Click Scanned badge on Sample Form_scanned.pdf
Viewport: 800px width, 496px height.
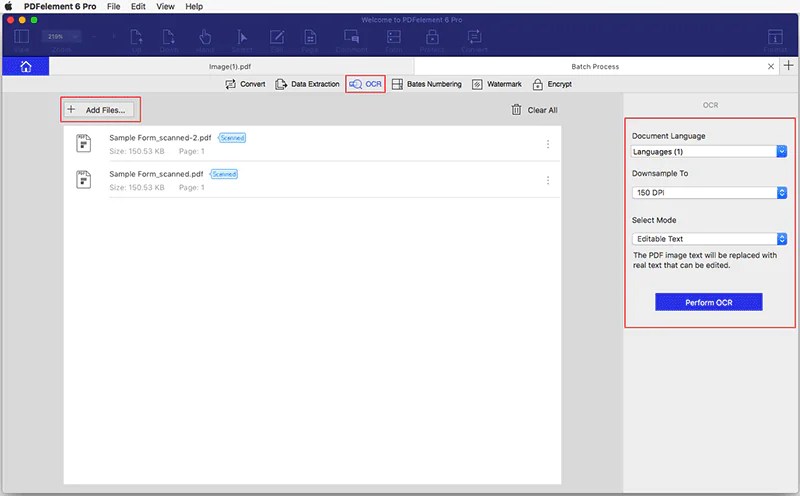[224, 174]
